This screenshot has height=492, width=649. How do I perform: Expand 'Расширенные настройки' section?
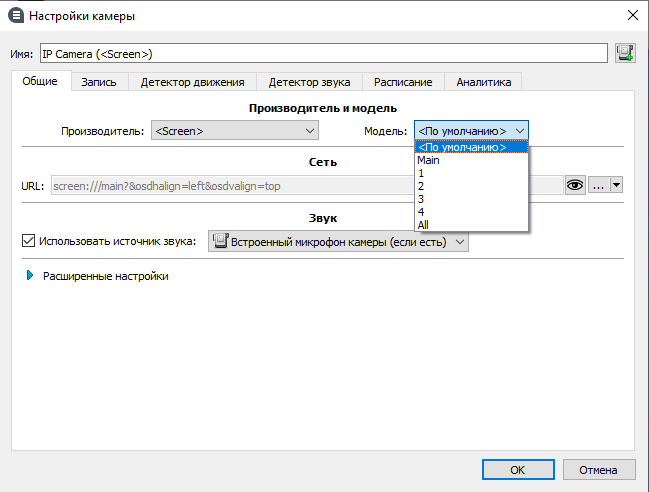[x=30, y=276]
